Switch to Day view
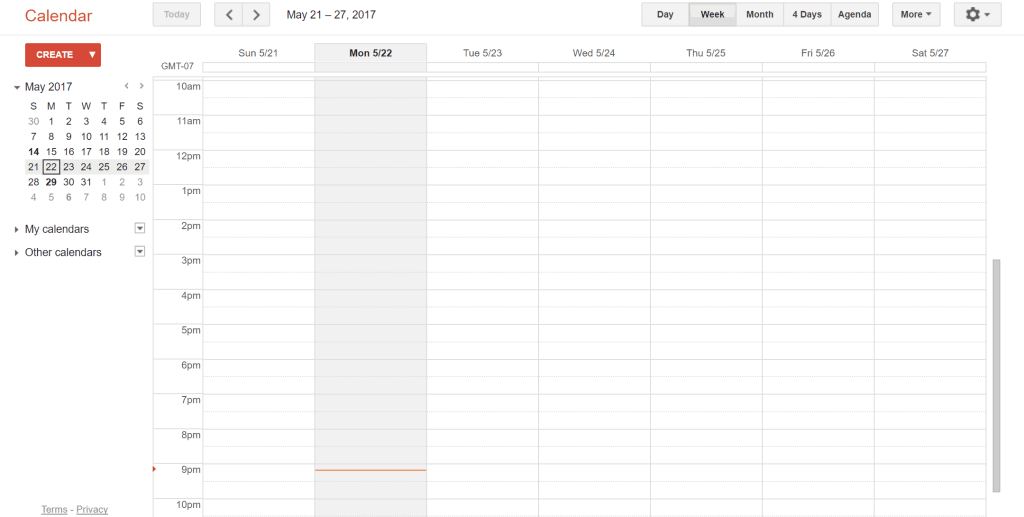The image size is (1024, 517). [665, 14]
